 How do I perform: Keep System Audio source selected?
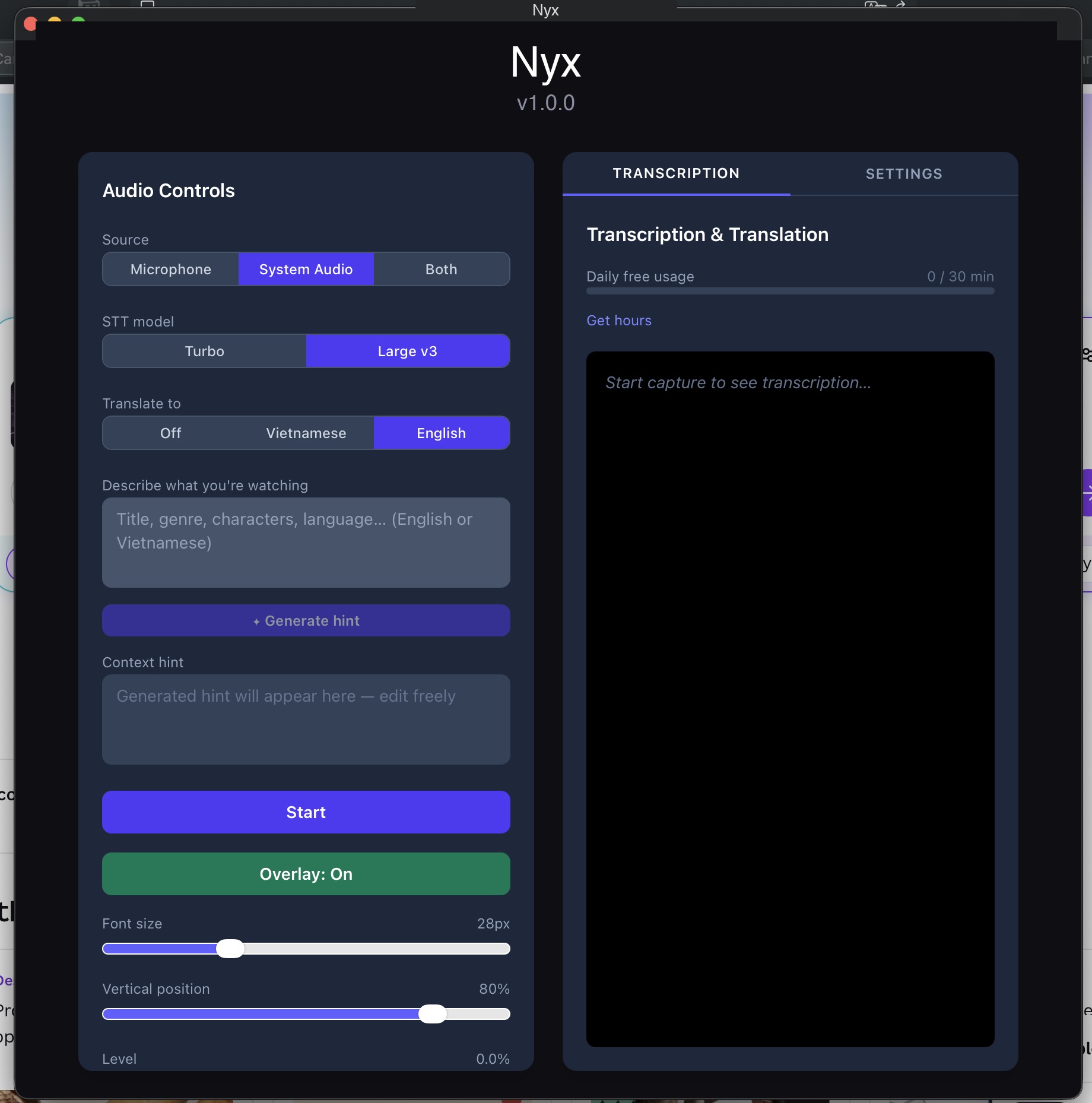tap(306, 269)
